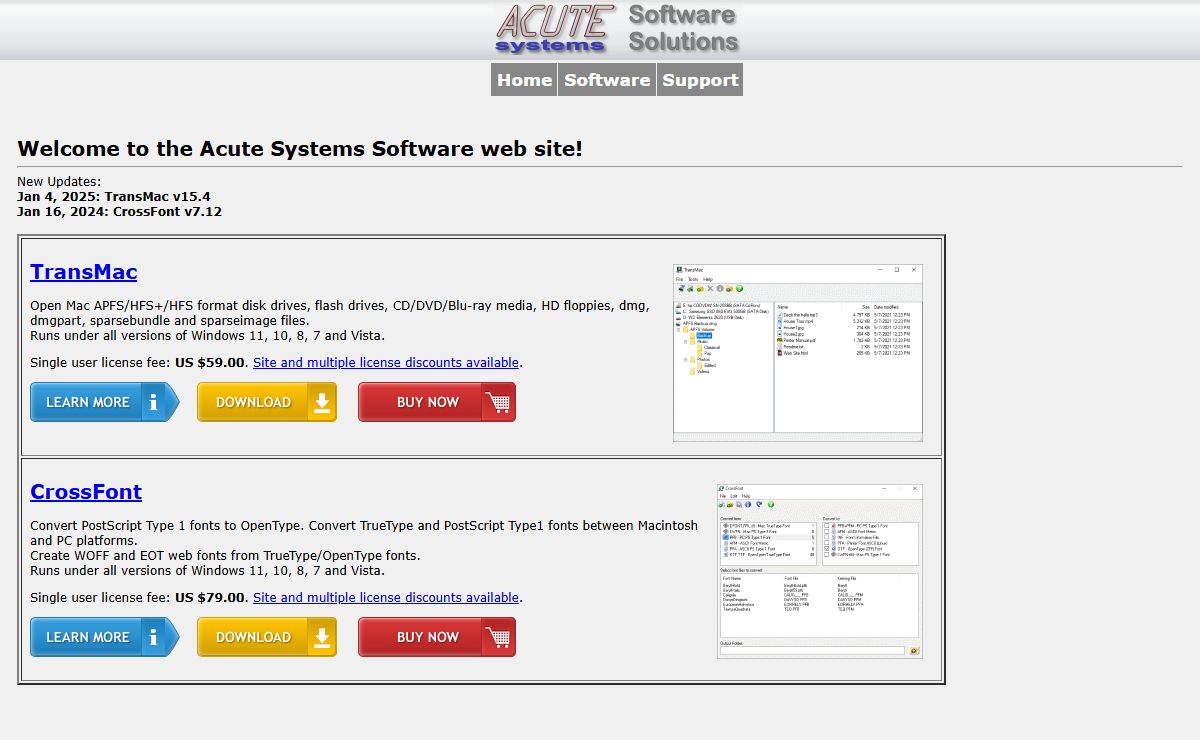Select the 'Jan 16, 2024: CrossFont v7.12' update text
Screen dimensions: 1200x740
(120, 212)
